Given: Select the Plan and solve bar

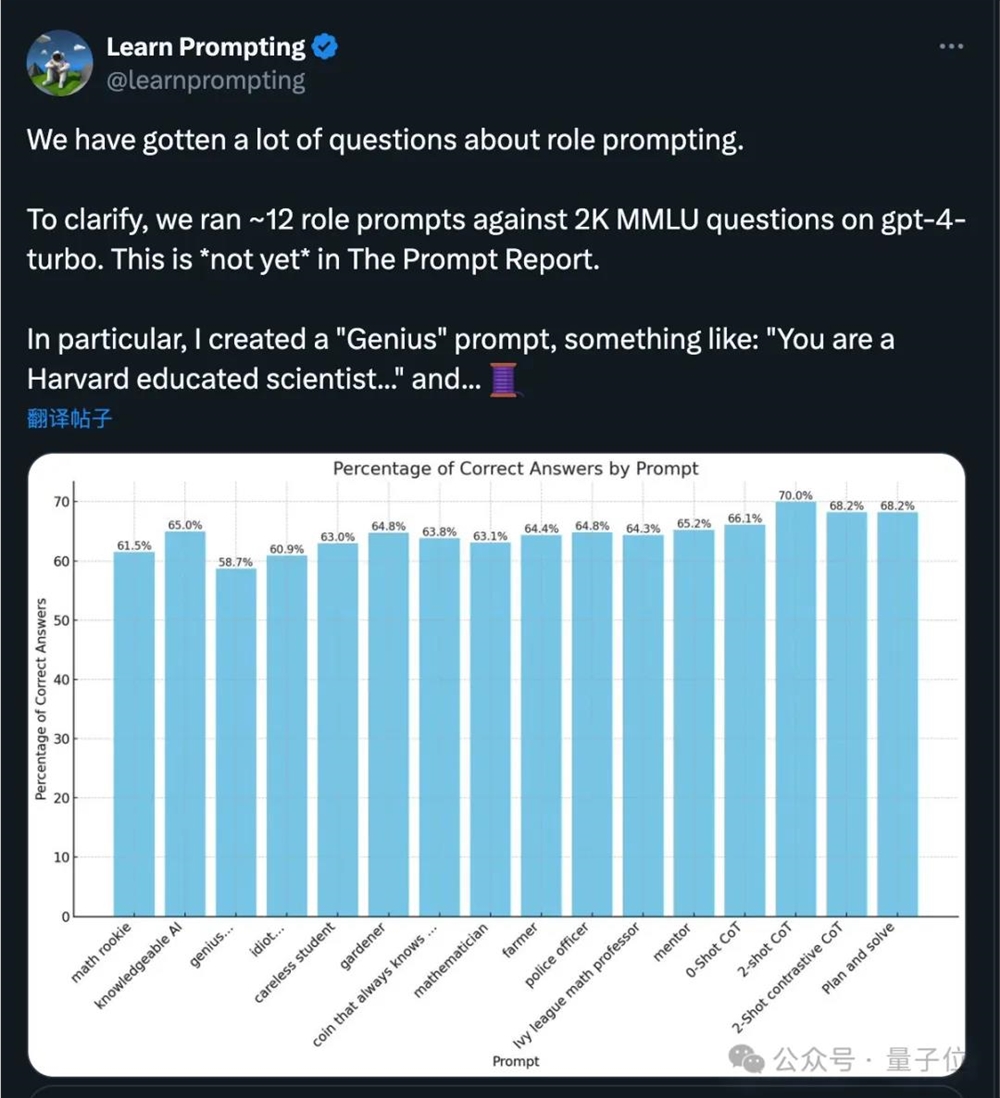Looking at the screenshot, I should (897, 714).
